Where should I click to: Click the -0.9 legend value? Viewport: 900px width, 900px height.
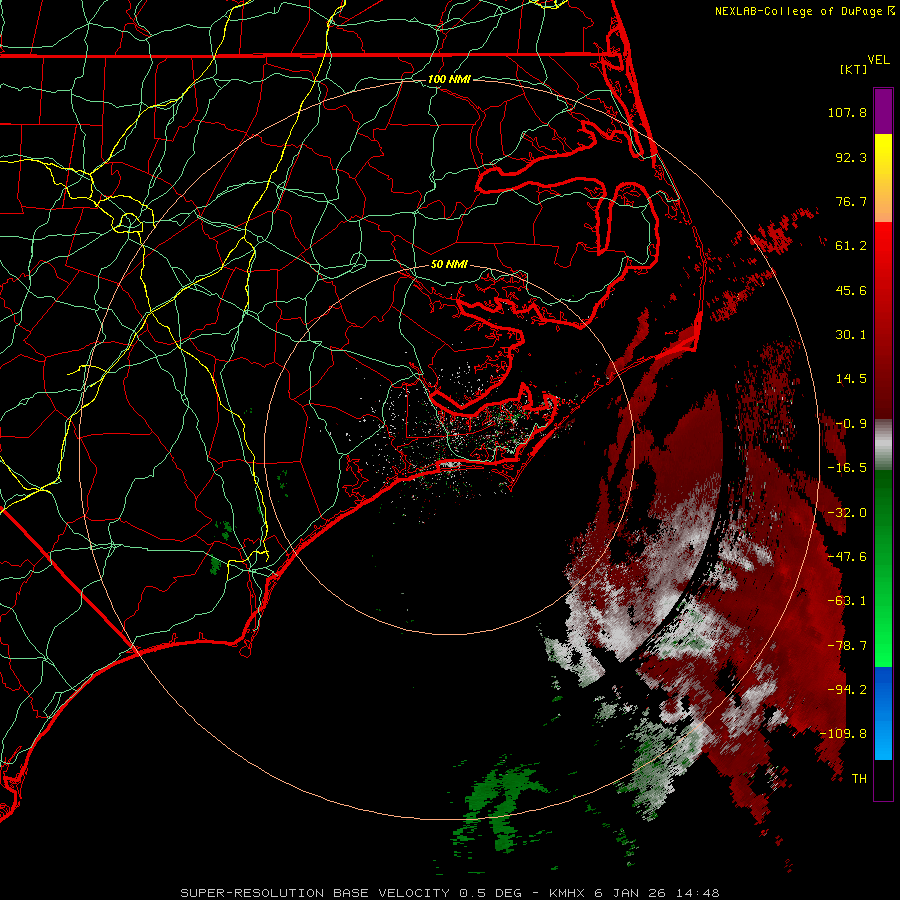(851, 424)
